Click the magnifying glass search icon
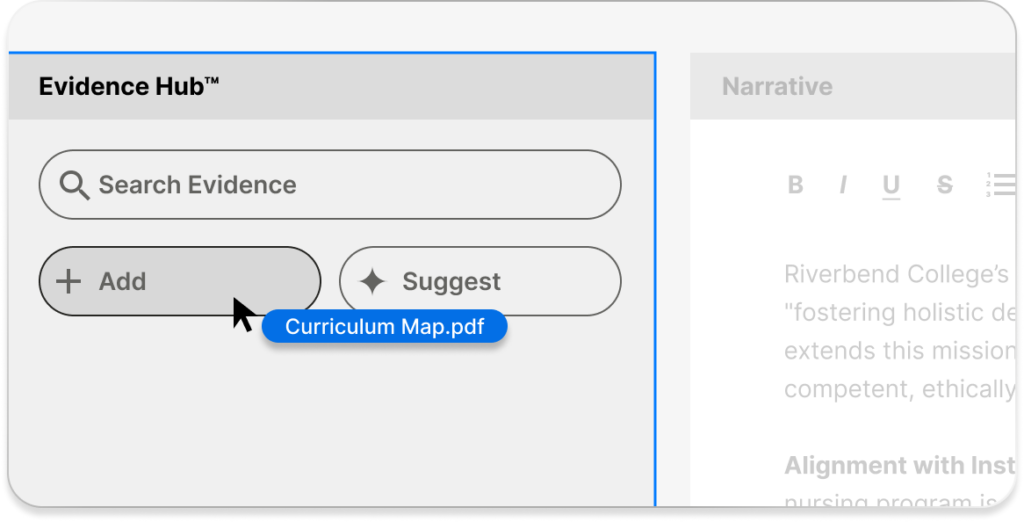The image size is (1024, 522). 75,185
